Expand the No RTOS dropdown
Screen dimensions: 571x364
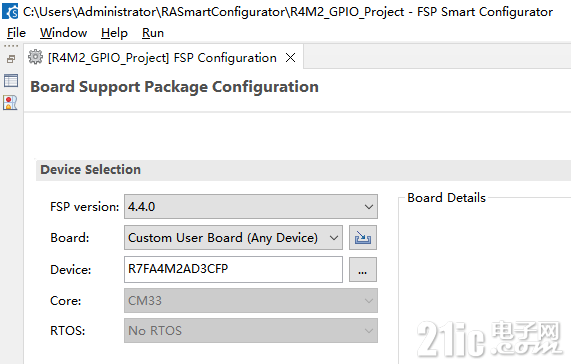[251, 331]
